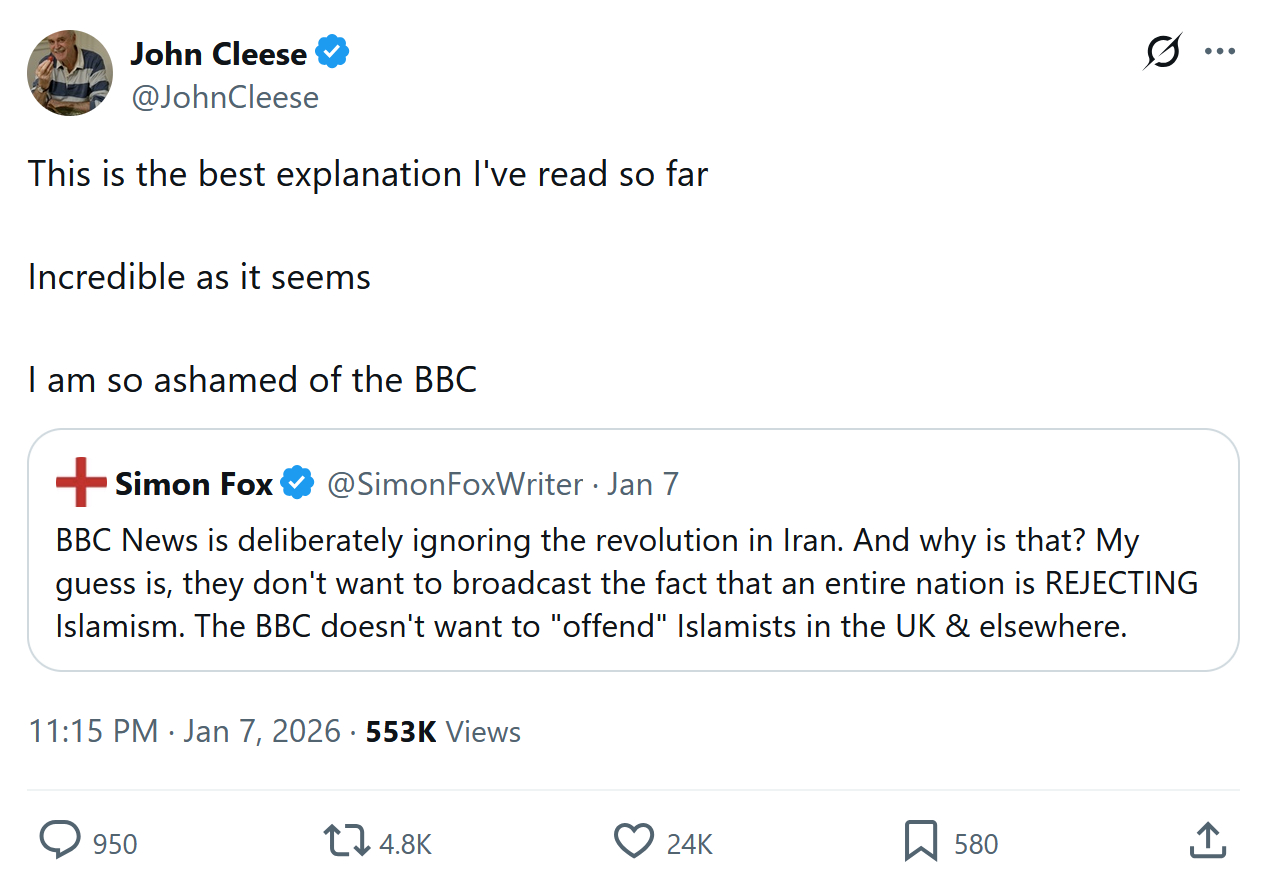The width and height of the screenshot is (1269, 876).
Task: Open the share upload icon
Action: click(1207, 841)
